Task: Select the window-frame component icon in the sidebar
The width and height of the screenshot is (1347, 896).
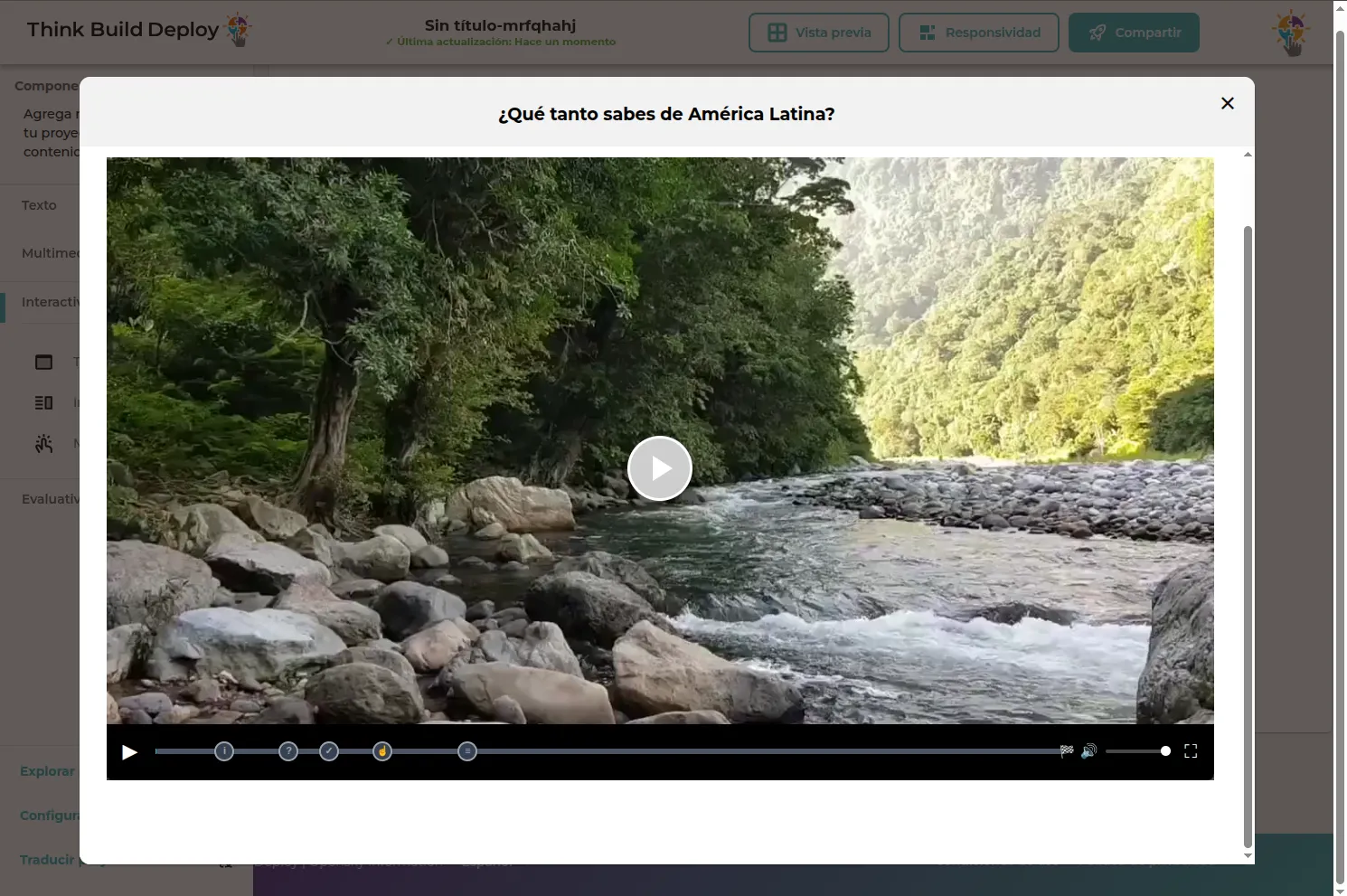Action: (x=43, y=362)
